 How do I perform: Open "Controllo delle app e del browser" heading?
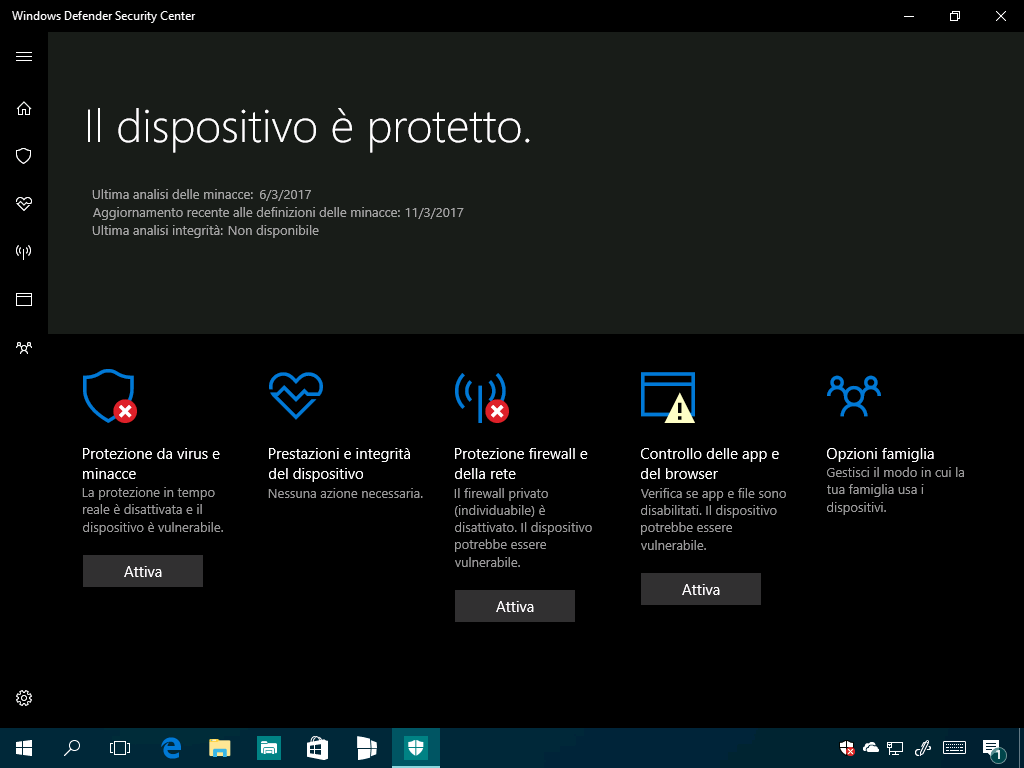coord(709,464)
